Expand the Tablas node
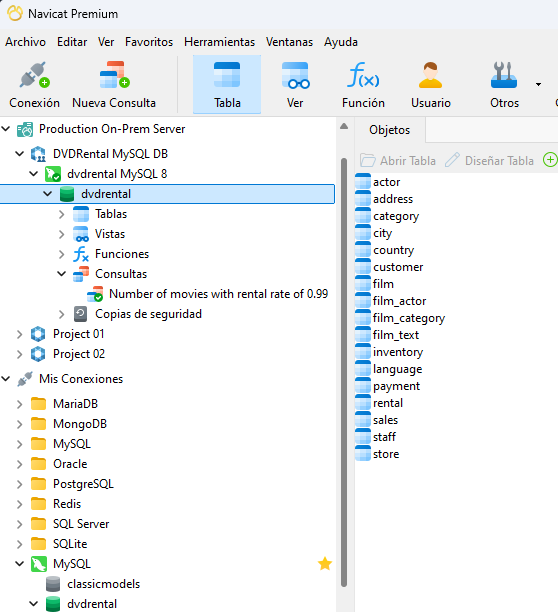The width and height of the screenshot is (558, 612). (x=61, y=214)
